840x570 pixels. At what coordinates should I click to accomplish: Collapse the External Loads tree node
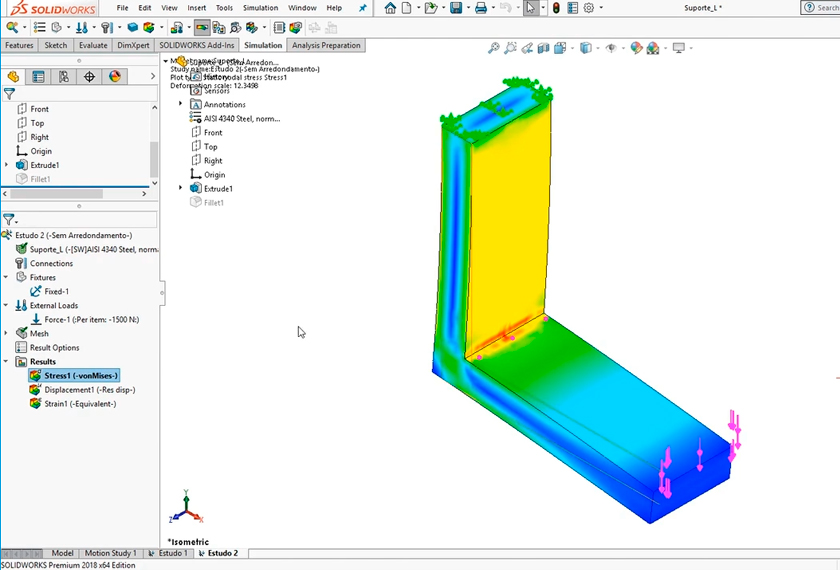(7, 306)
